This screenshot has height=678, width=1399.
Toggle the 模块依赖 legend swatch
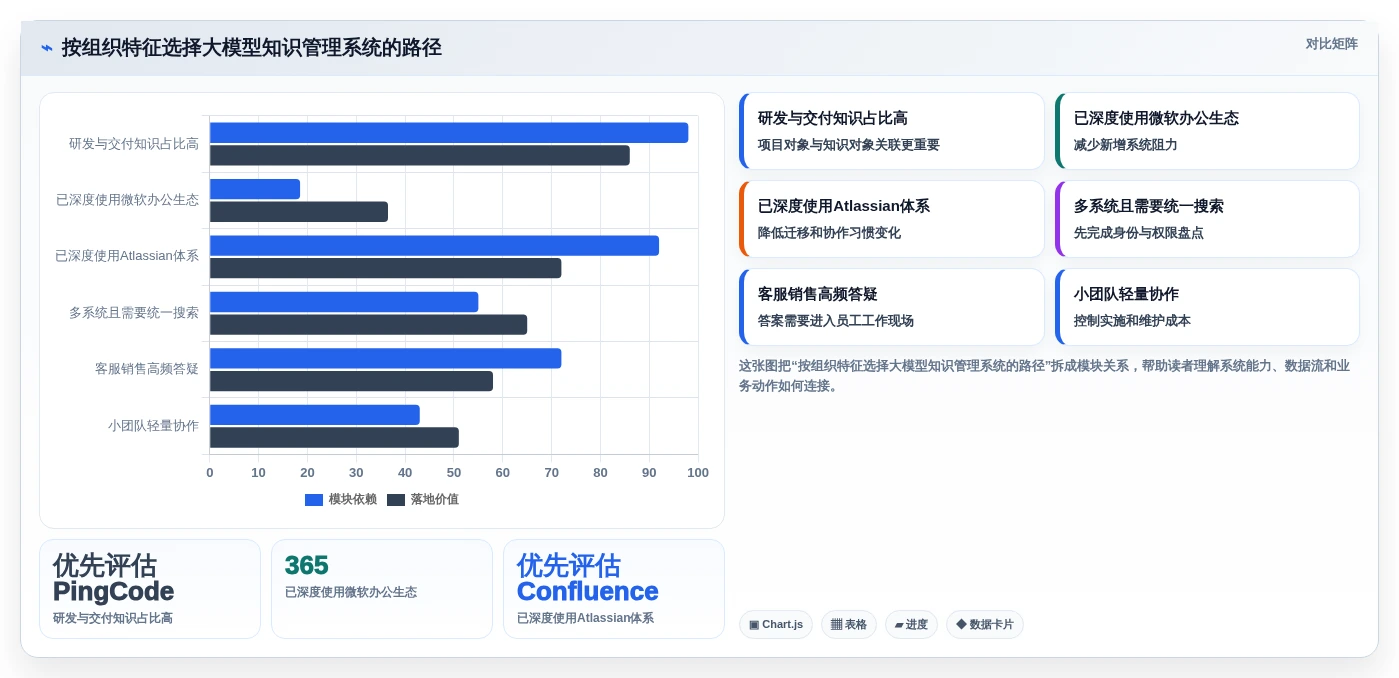coord(314,500)
